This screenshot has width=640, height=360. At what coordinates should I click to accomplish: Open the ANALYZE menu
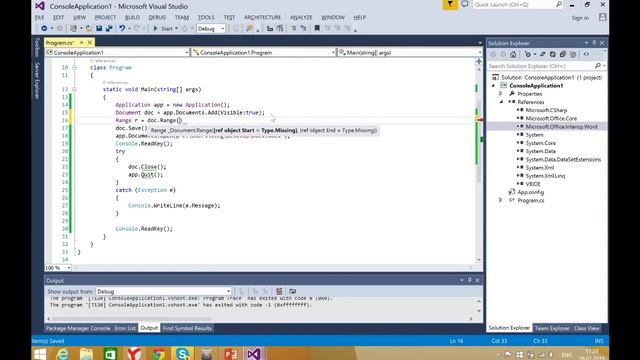click(301, 17)
